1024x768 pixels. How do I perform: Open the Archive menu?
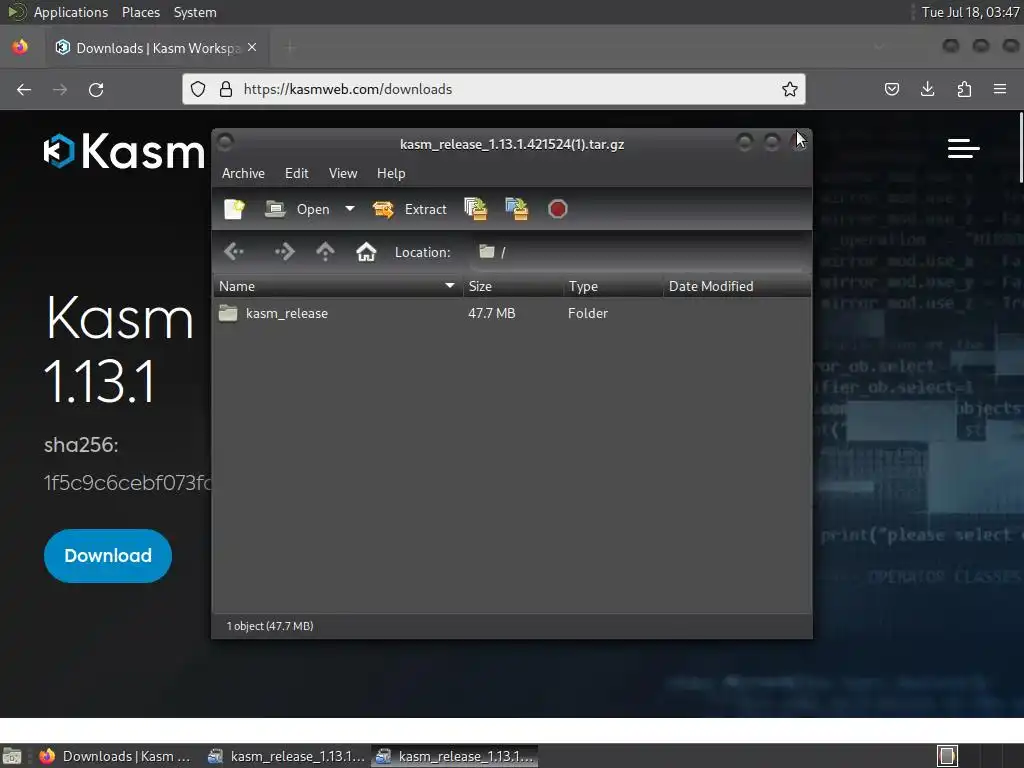pos(243,173)
